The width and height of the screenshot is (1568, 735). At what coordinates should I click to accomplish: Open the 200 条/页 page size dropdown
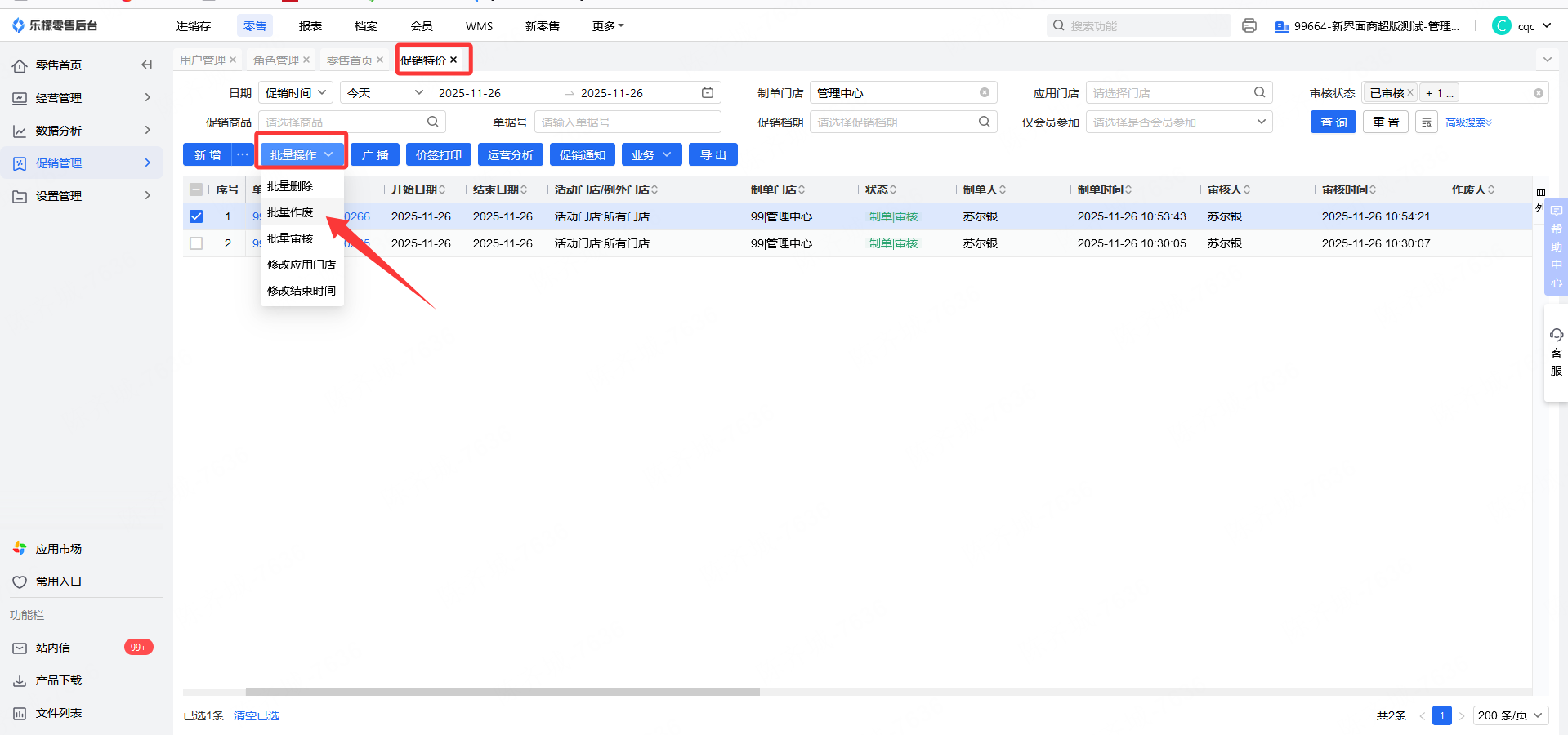[1511, 715]
